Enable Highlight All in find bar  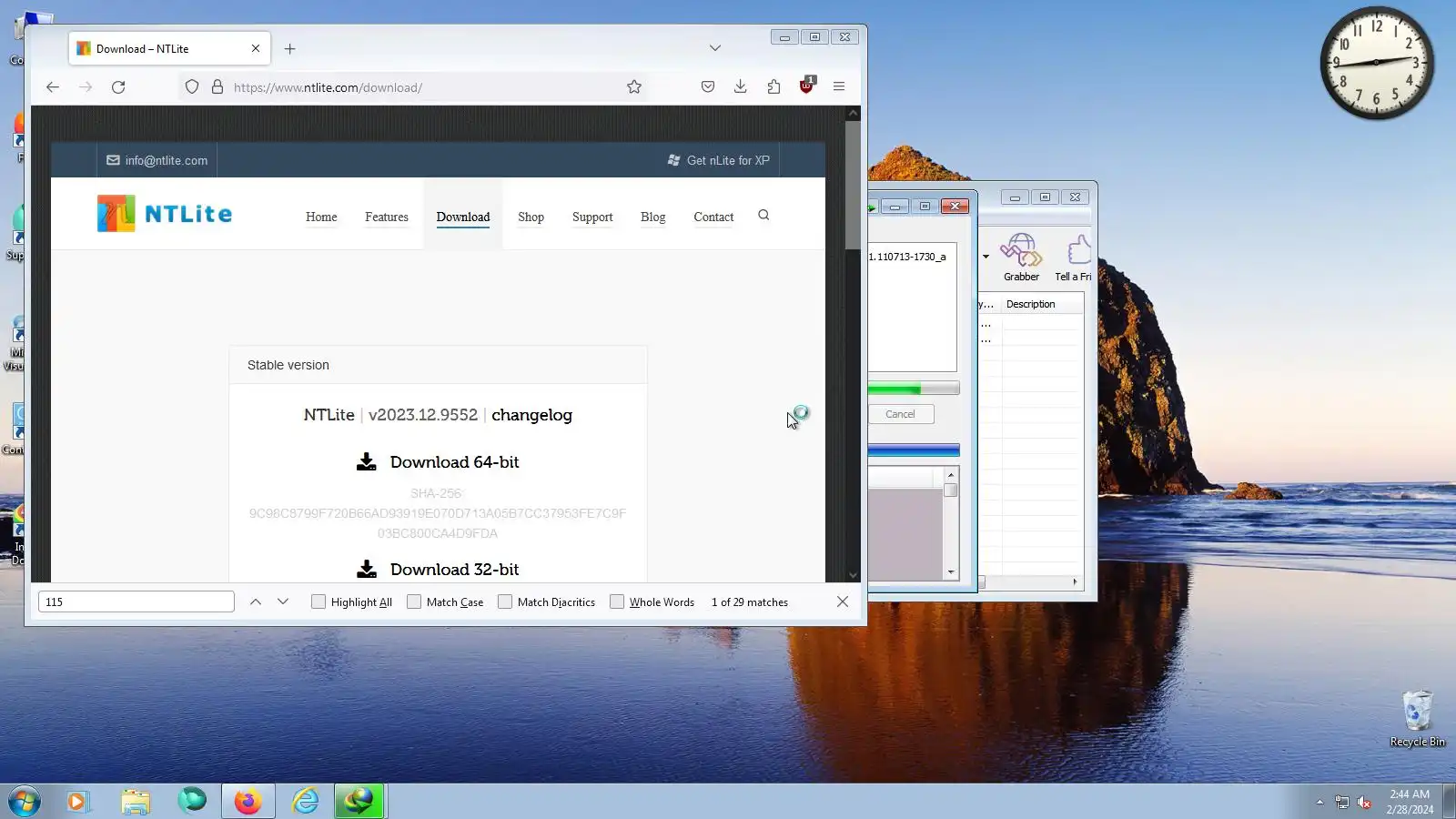pyautogui.click(x=318, y=602)
